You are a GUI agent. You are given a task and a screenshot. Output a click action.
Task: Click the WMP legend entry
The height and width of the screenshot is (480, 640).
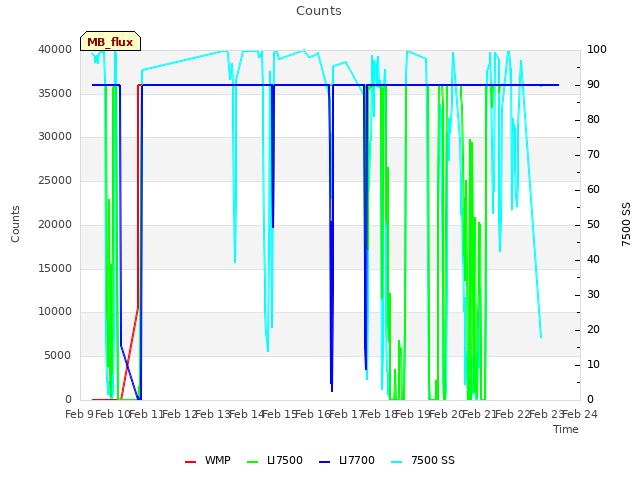[x=208, y=460]
